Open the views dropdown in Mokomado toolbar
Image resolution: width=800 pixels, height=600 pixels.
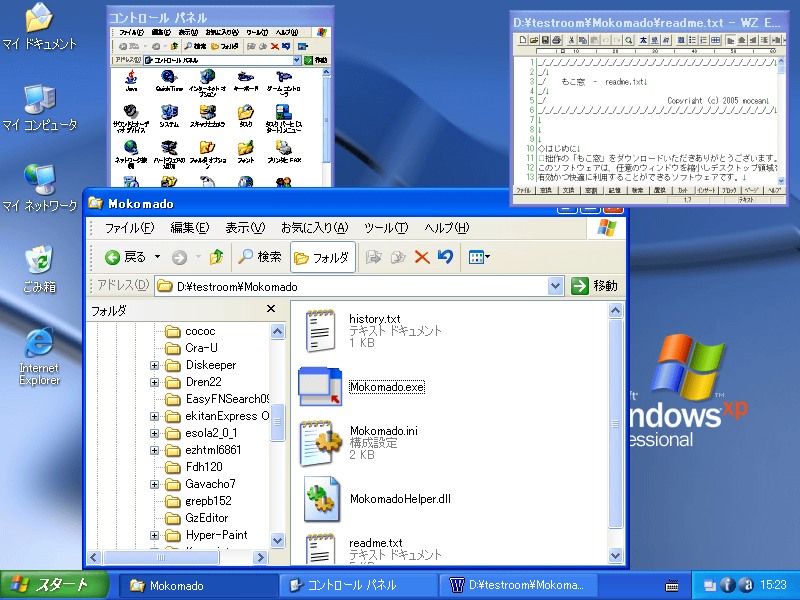(x=479, y=257)
